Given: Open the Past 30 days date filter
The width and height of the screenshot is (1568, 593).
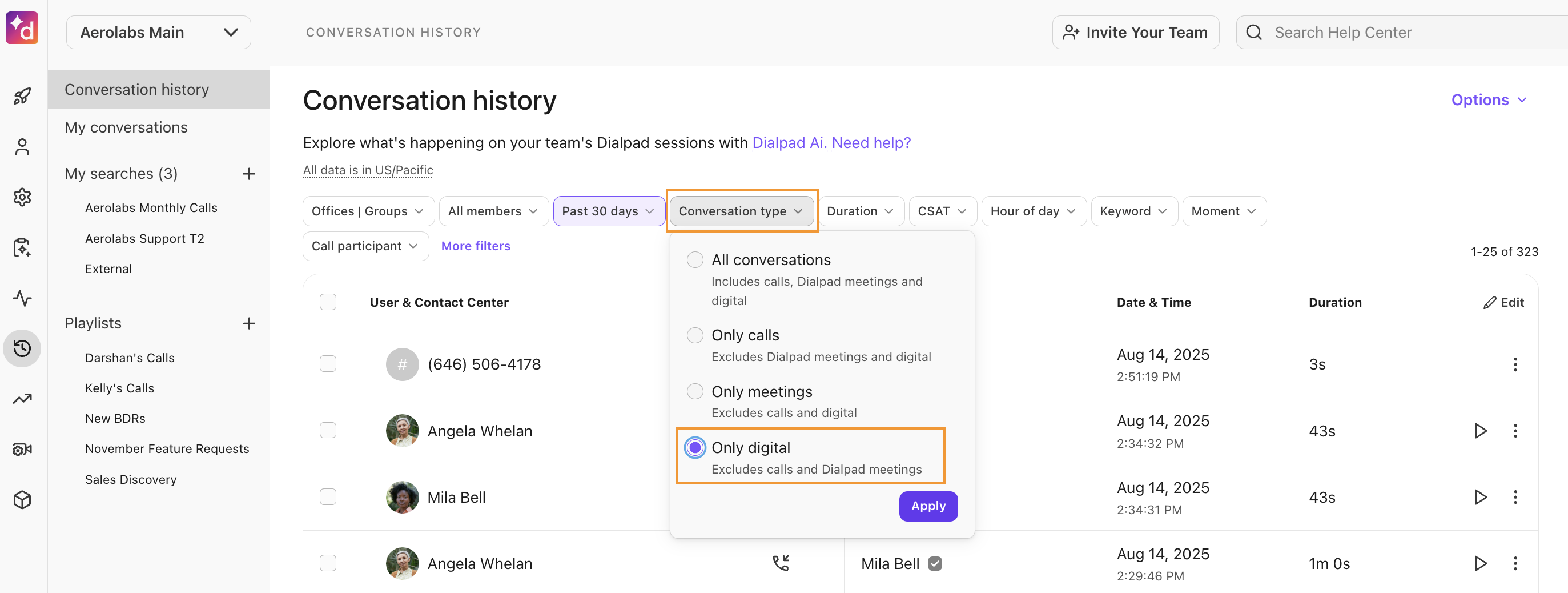Looking at the screenshot, I should tap(609, 211).
